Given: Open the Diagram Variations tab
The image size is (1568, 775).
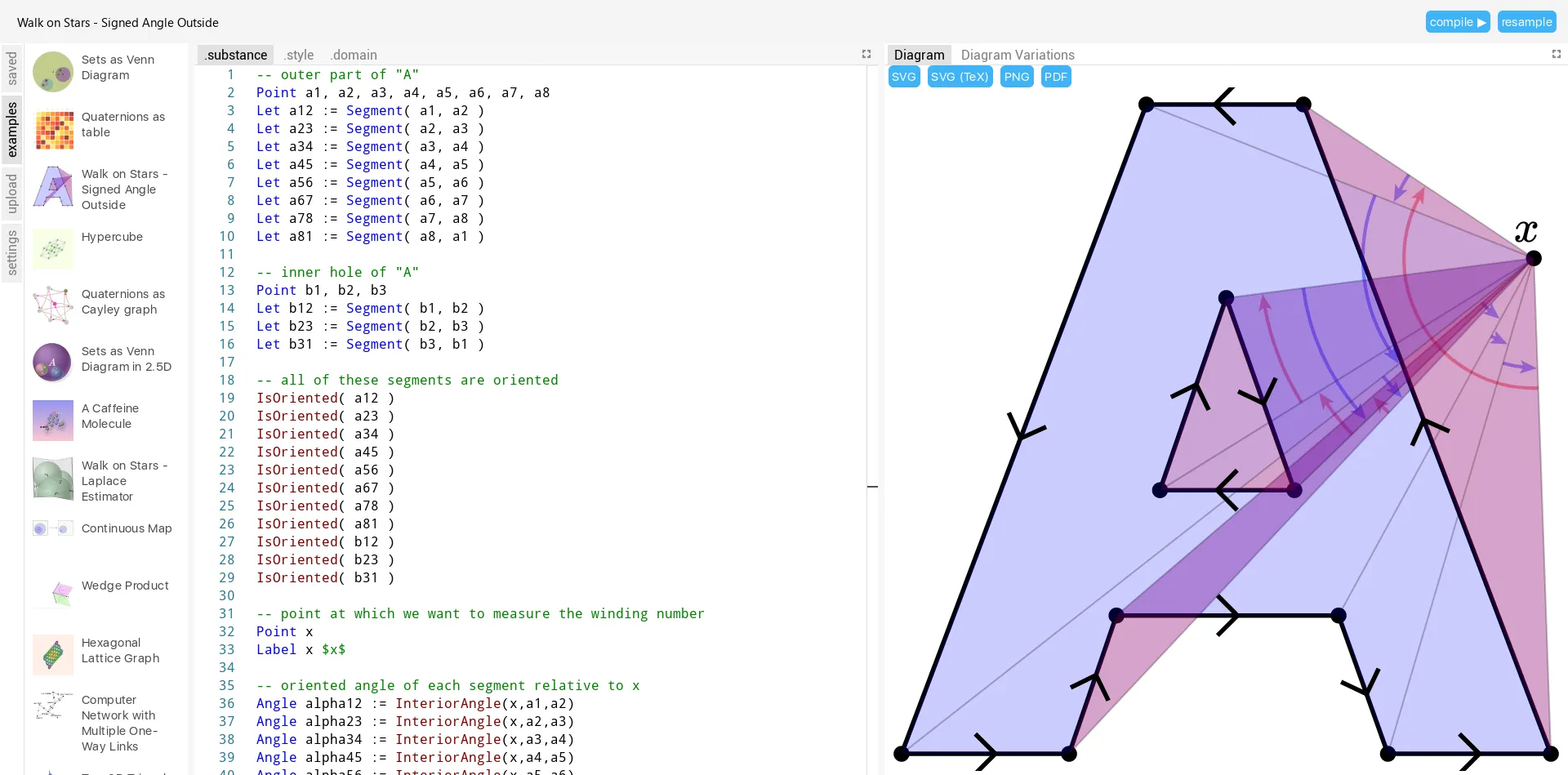Looking at the screenshot, I should [x=1018, y=55].
